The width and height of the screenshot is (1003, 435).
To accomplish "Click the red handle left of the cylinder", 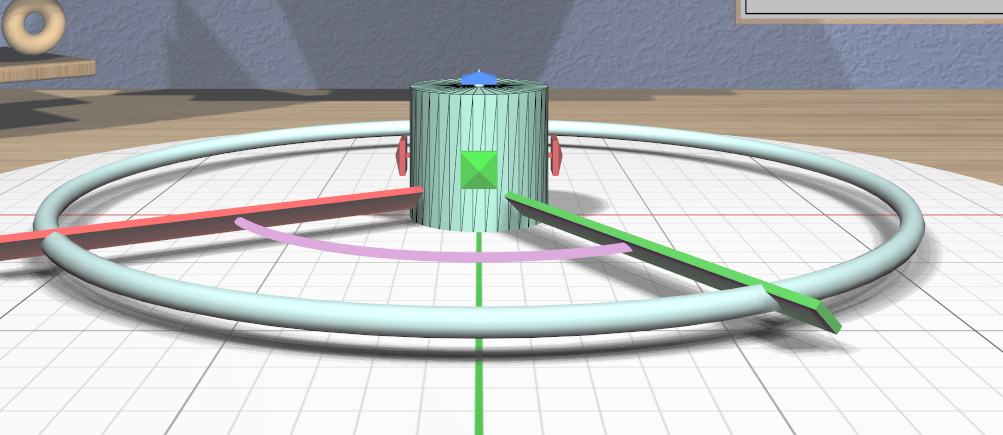I will point(403,156).
